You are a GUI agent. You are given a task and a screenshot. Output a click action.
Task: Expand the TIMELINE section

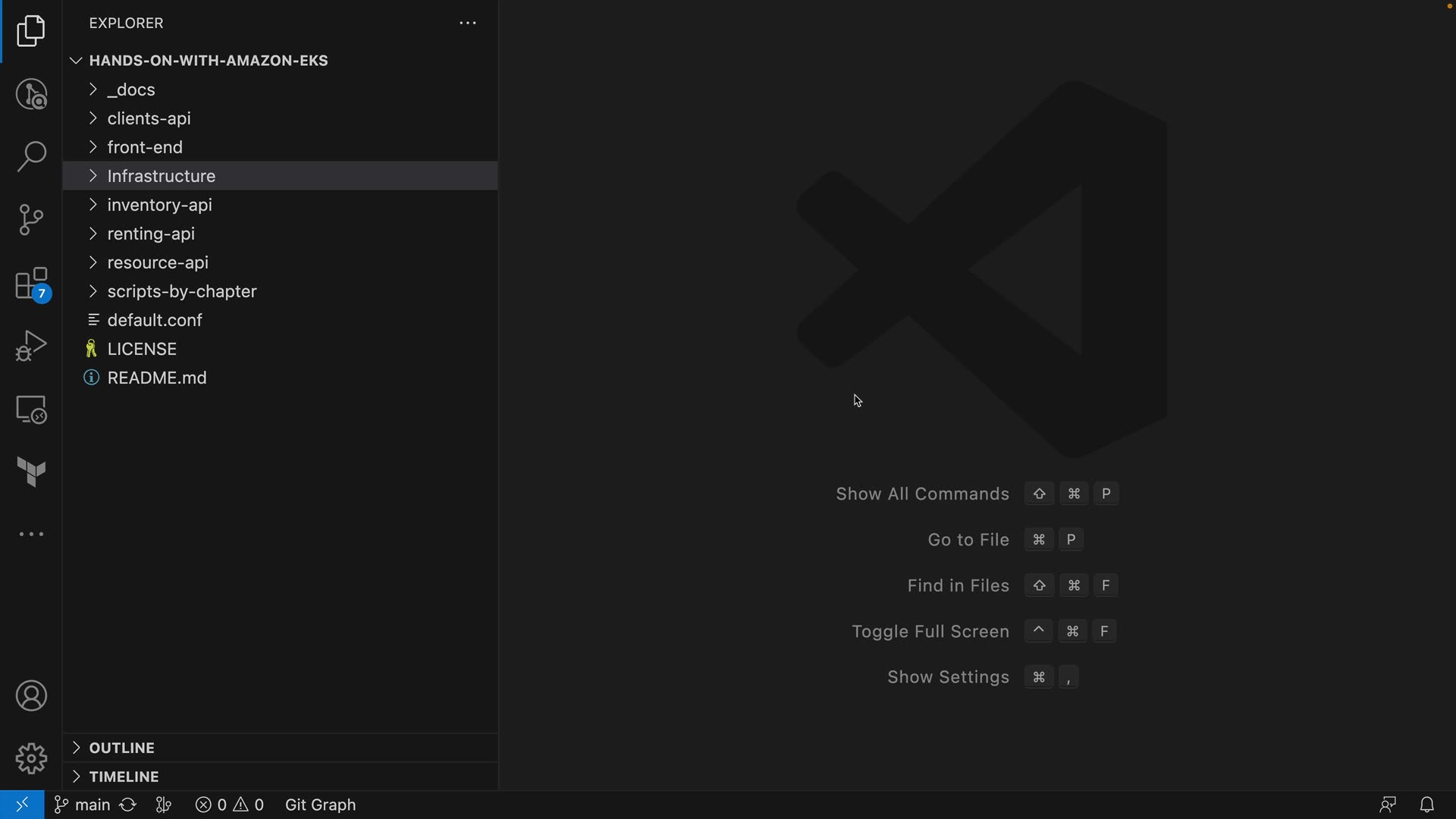(x=124, y=777)
